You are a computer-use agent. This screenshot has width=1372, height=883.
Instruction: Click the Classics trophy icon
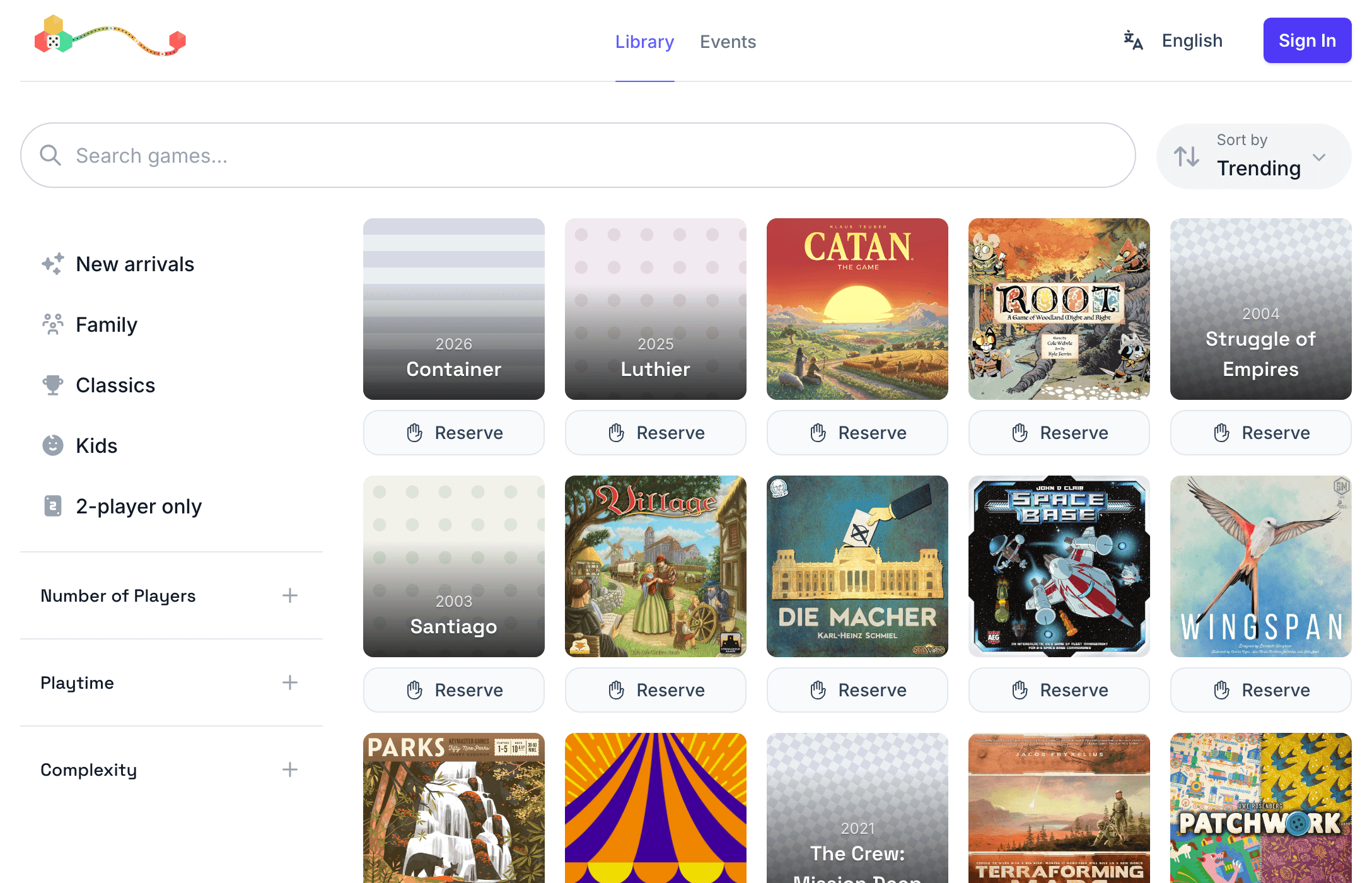point(53,385)
